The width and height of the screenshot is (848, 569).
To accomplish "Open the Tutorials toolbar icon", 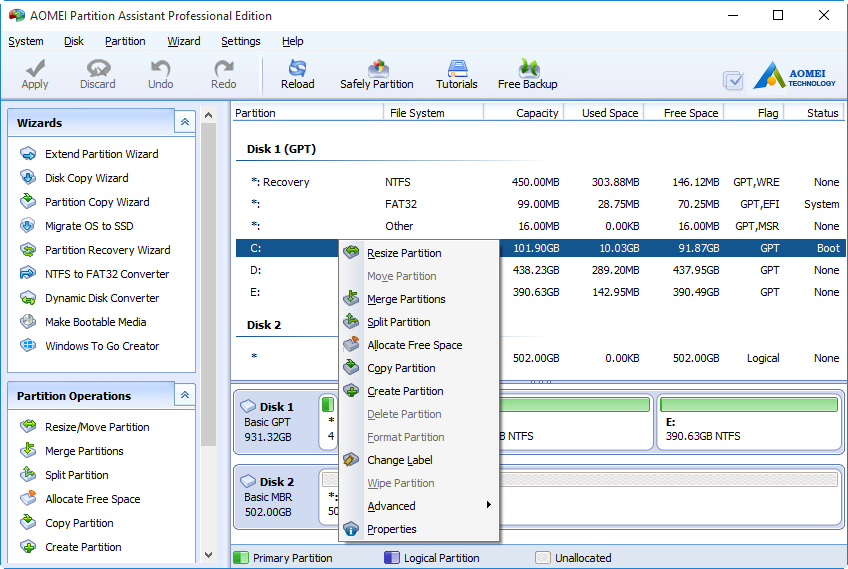I will click(457, 68).
